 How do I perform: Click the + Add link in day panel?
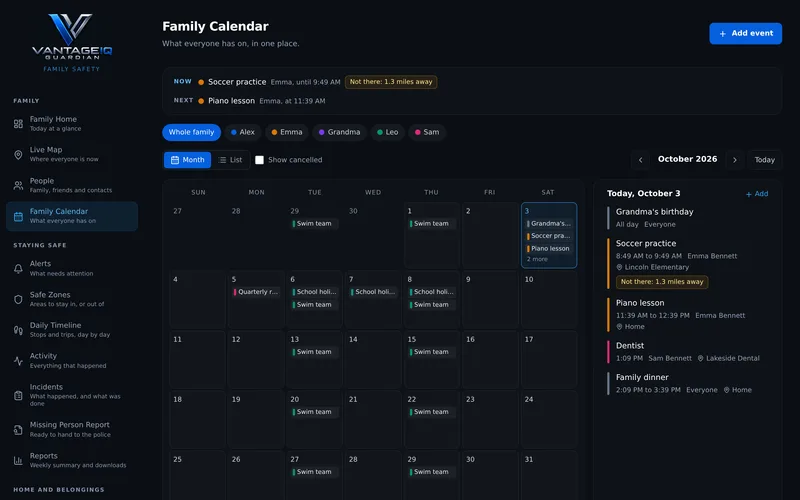tap(757, 194)
